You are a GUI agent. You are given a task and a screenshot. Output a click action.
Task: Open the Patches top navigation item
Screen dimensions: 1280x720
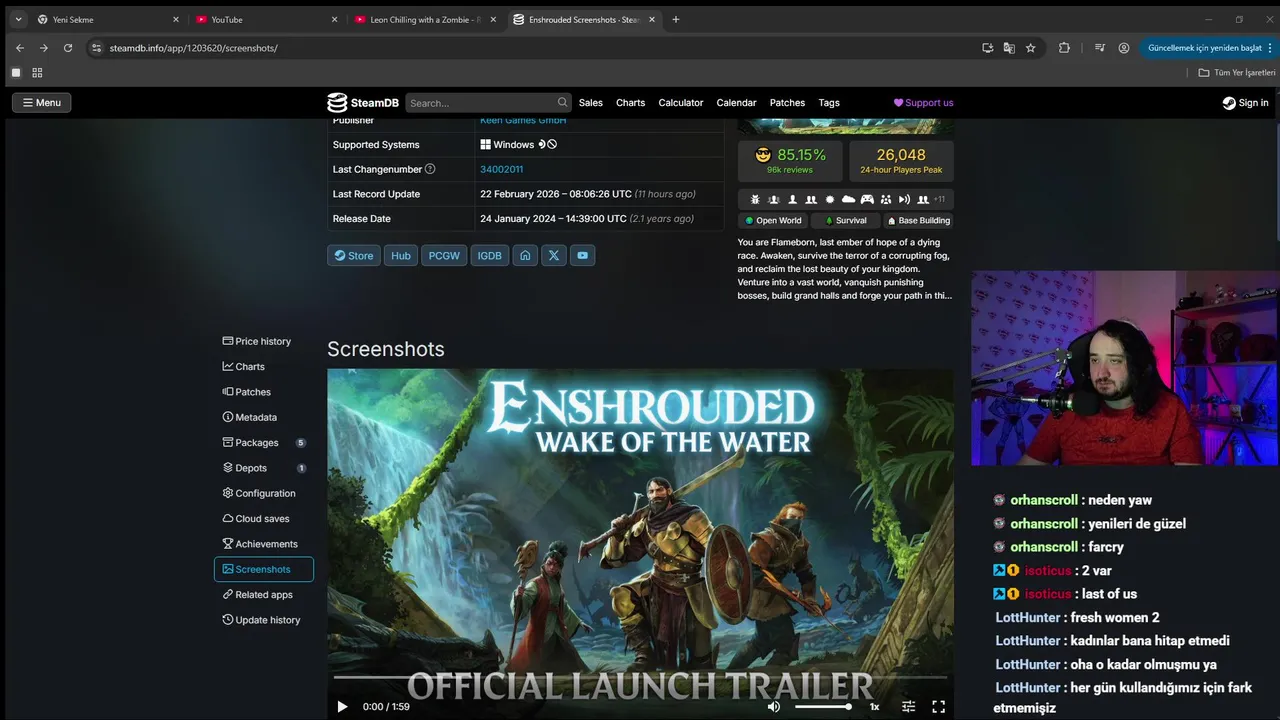pos(787,102)
